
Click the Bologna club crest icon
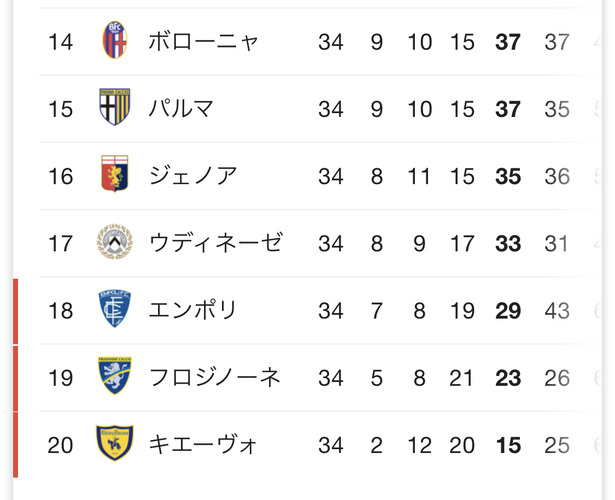click(x=115, y=40)
